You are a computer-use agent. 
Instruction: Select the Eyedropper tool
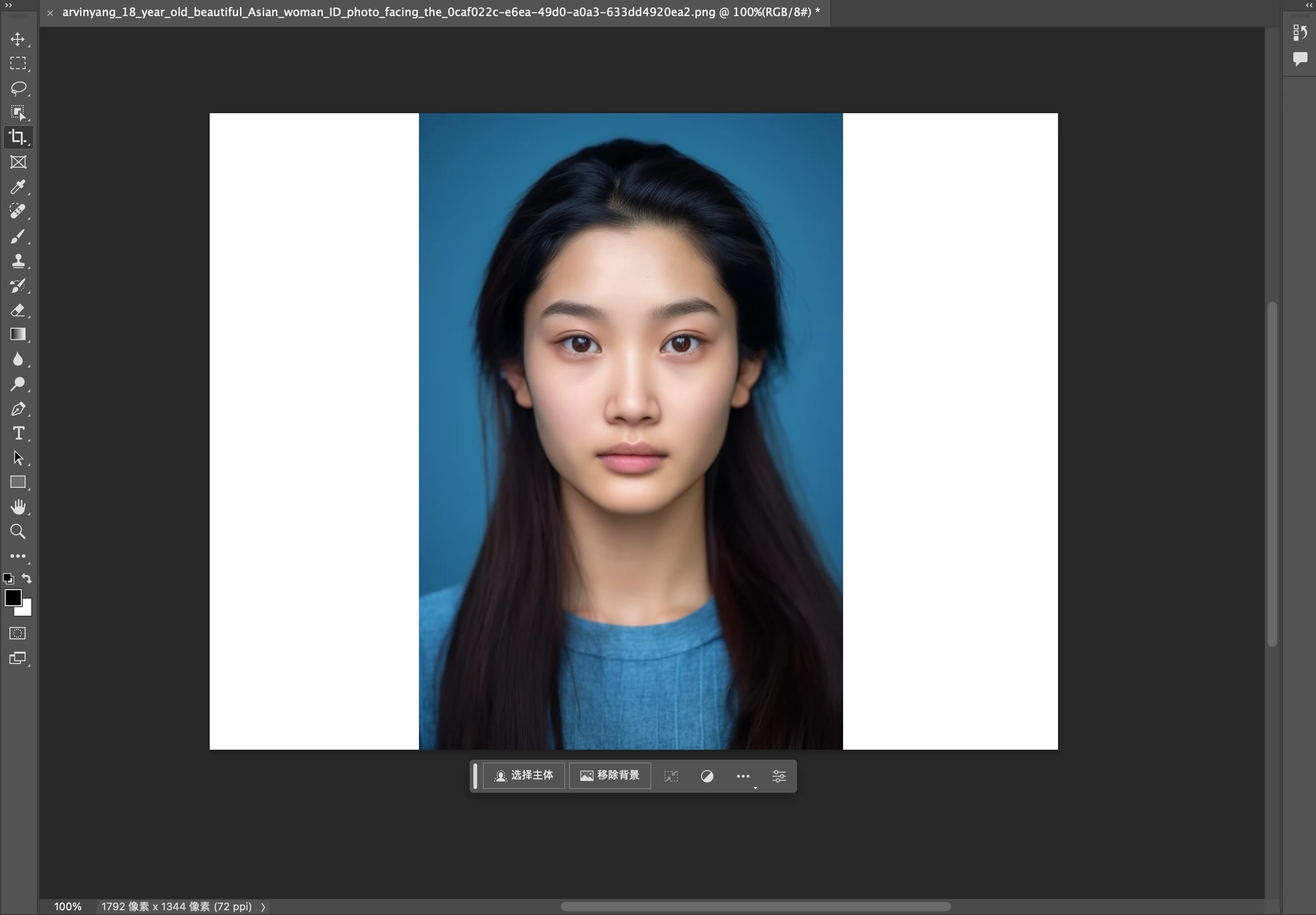(x=19, y=187)
